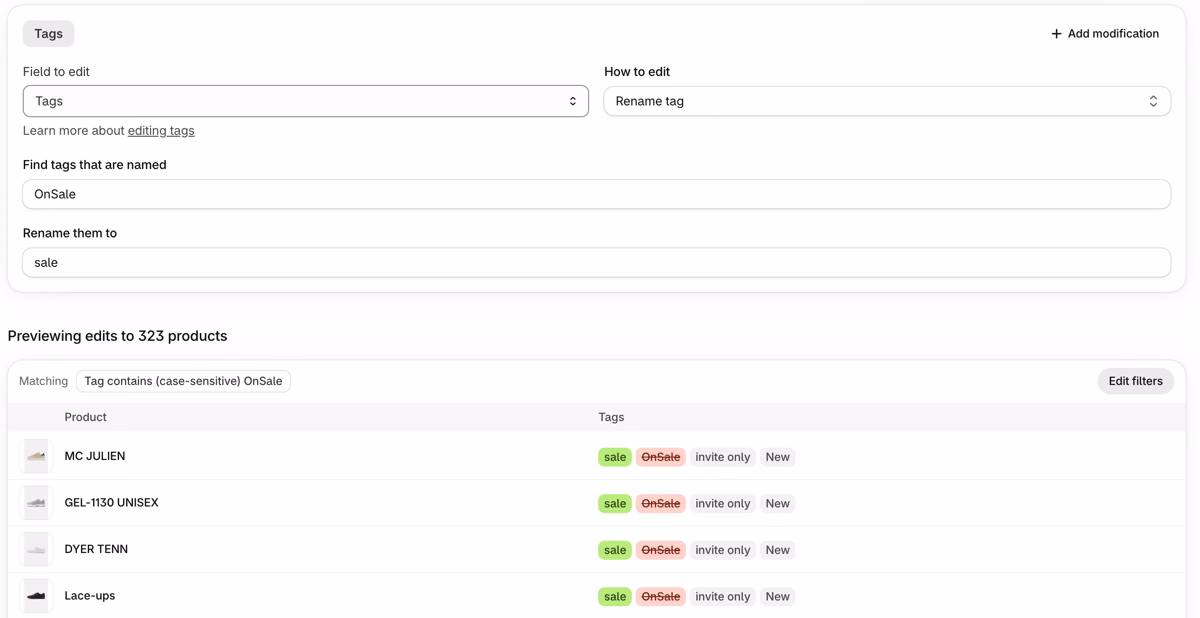Focus the Rename them to input field

(x=597, y=263)
